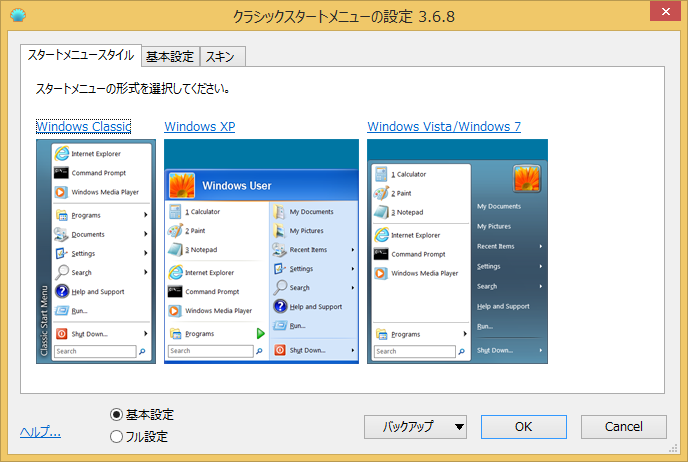Open the ヘルプ link
Viewport: 688px width, 462px height.
tap(40, 432)
